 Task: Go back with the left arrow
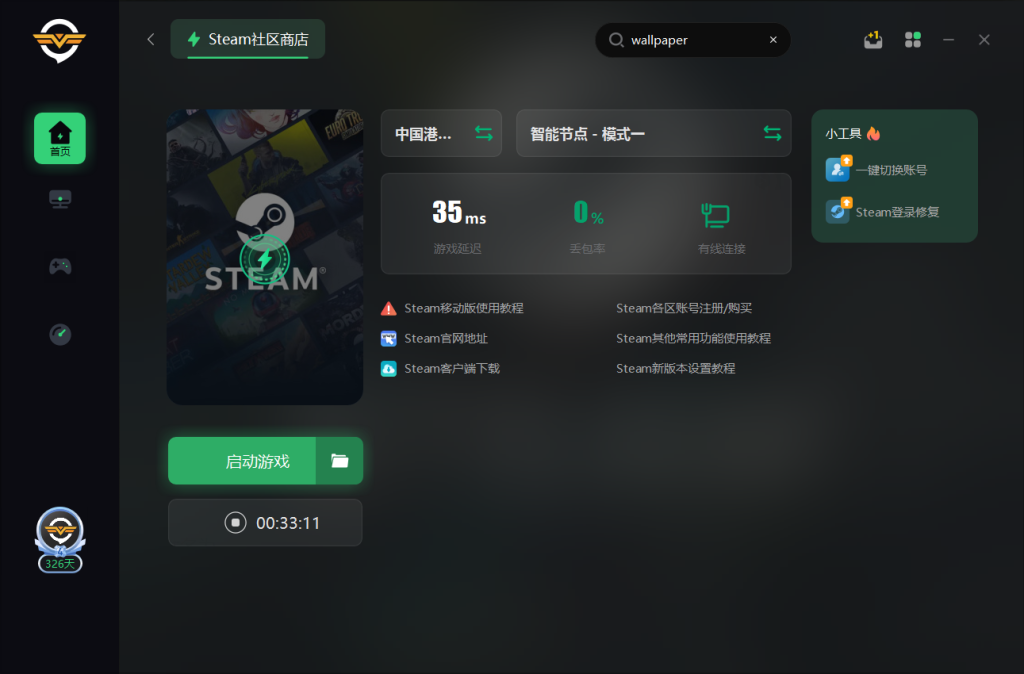[x=151, y=39]
